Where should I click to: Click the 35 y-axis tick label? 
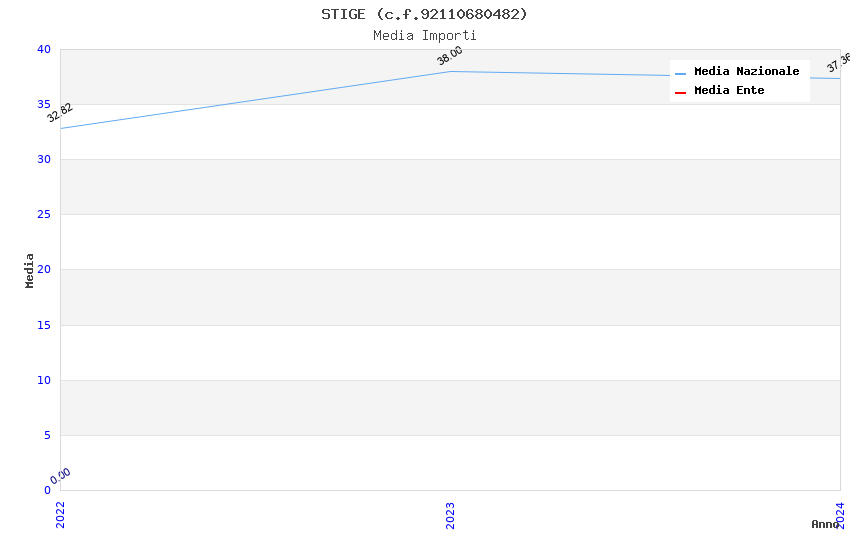[44, 104]
